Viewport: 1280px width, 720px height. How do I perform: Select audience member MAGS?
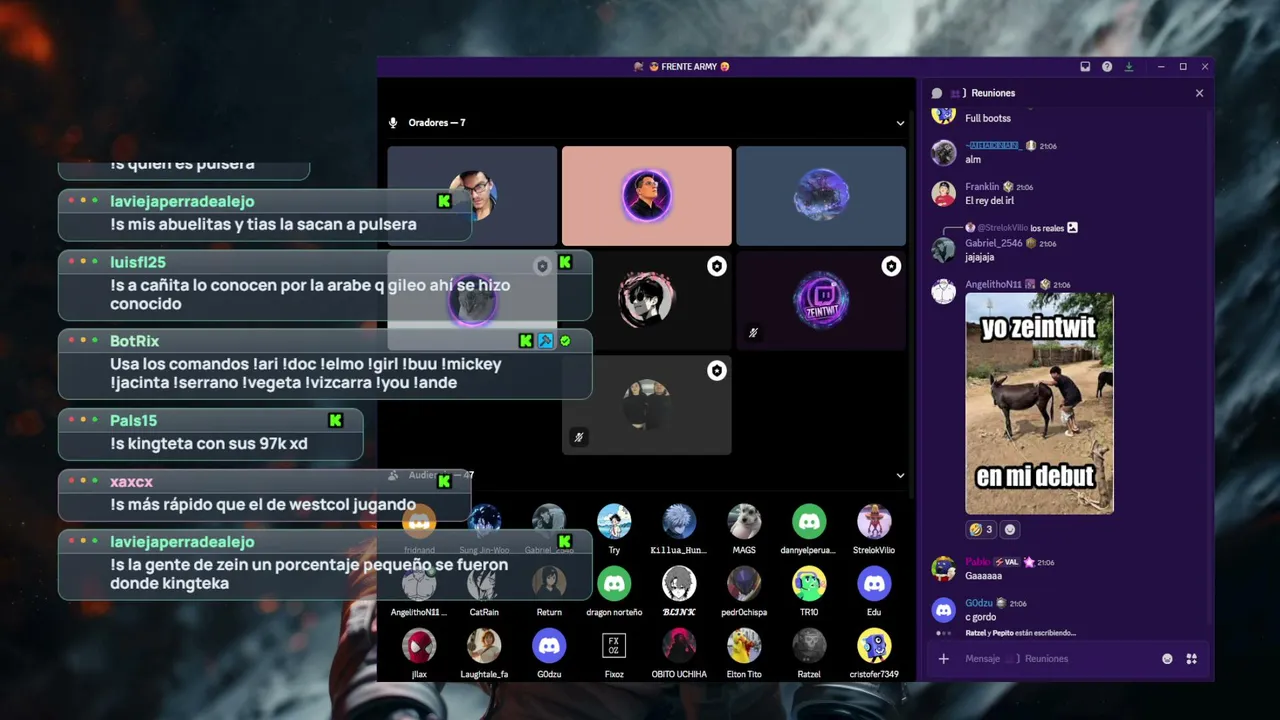(744, 529)
